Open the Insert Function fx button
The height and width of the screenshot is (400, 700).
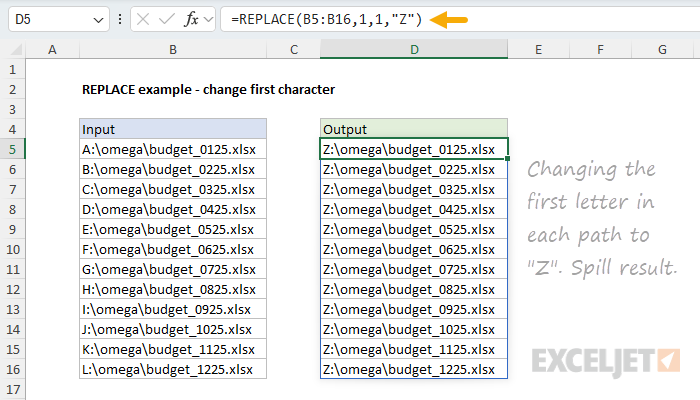(x=191, y=20)
